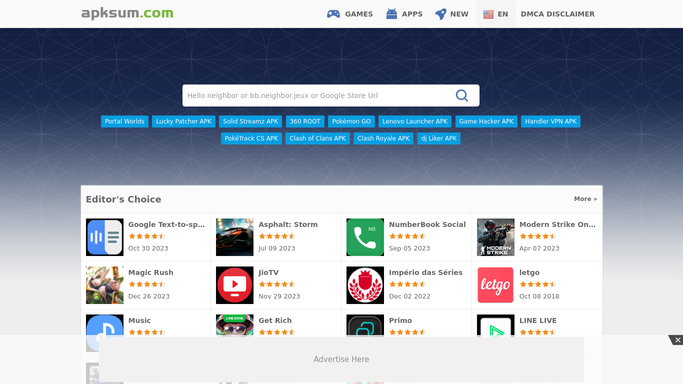Open the Games menu item

350,14
